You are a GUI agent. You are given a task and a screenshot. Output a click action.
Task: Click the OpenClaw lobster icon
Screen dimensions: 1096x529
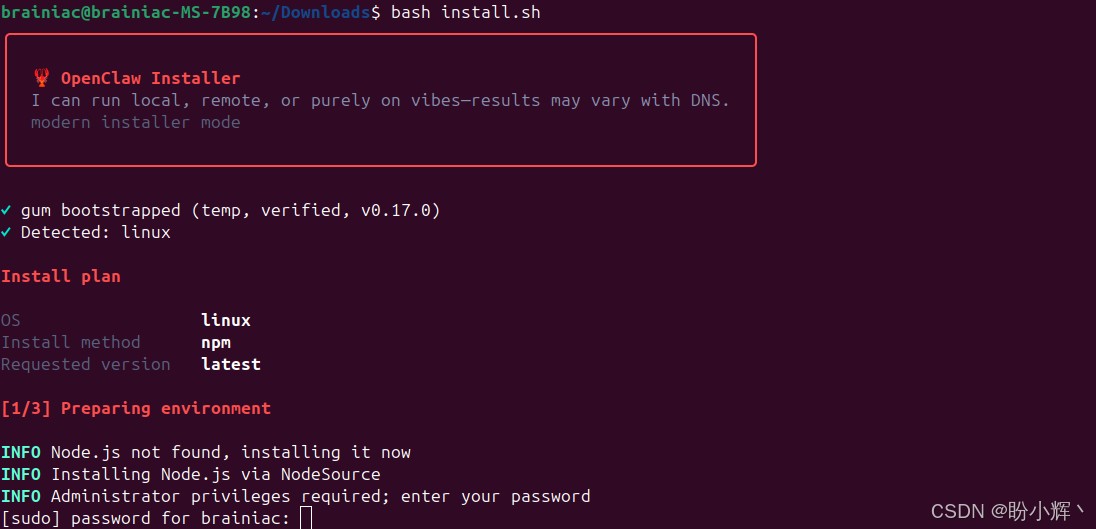[41, 78]
